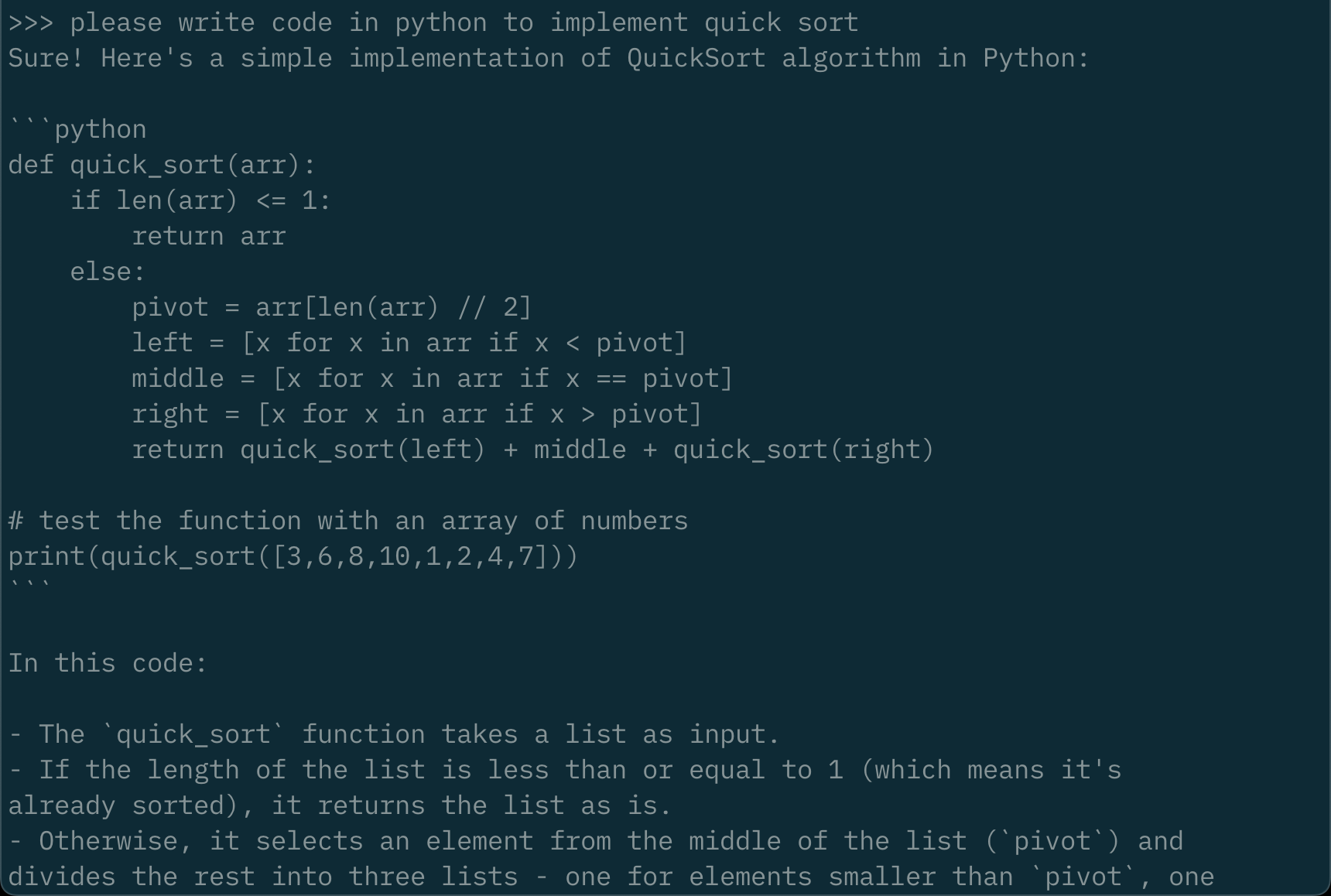Click the opening ```python code fence

click(77, 129)
